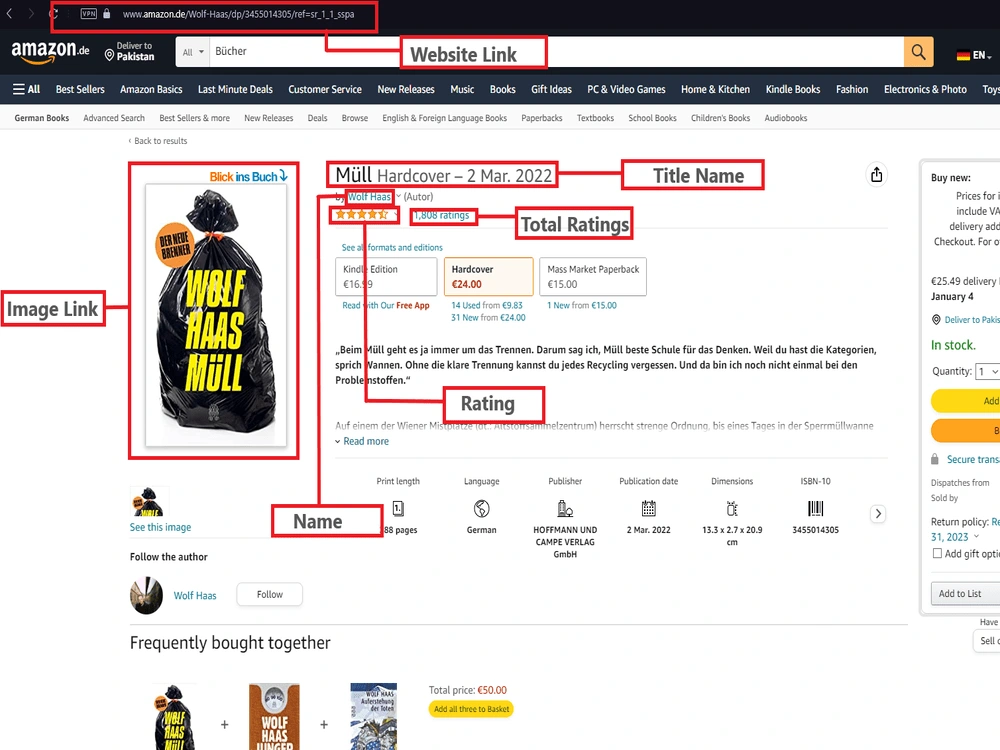This screenshot has width=1000, height=750.
Task: Open the All search category dropdown
Action: (193, 52)
